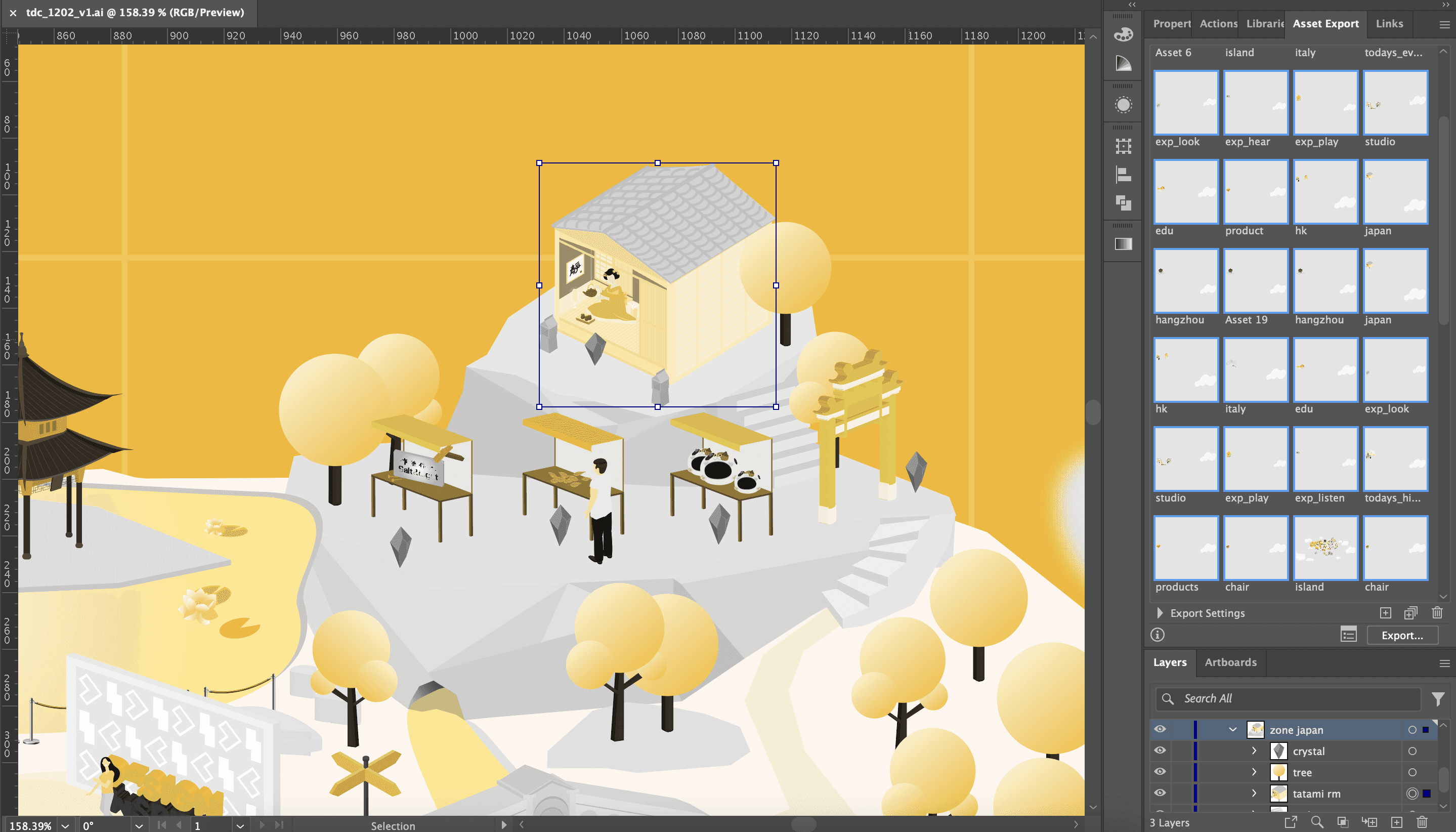
Task: Delete selected asset with trash icon
Action: [x=1437, y=613]
